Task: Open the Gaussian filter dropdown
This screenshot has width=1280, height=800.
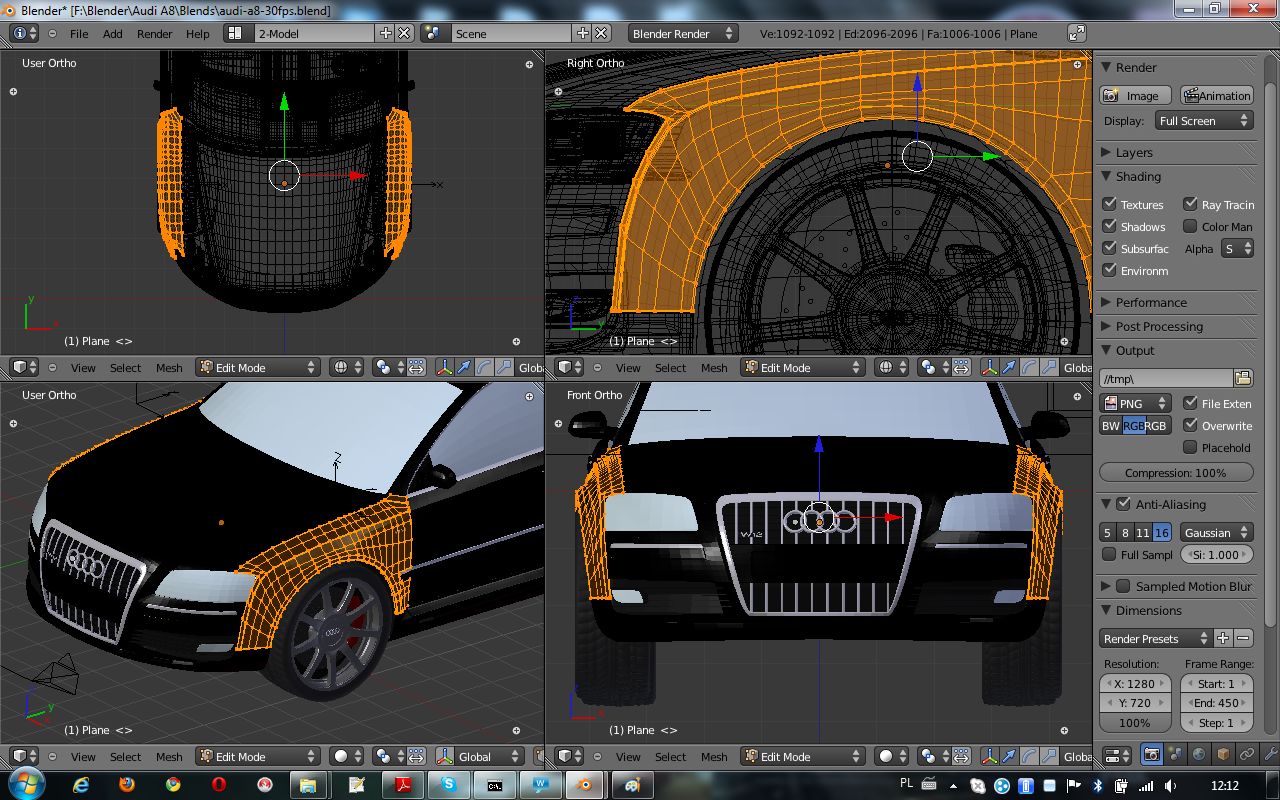Action: tap(1217, 532)
